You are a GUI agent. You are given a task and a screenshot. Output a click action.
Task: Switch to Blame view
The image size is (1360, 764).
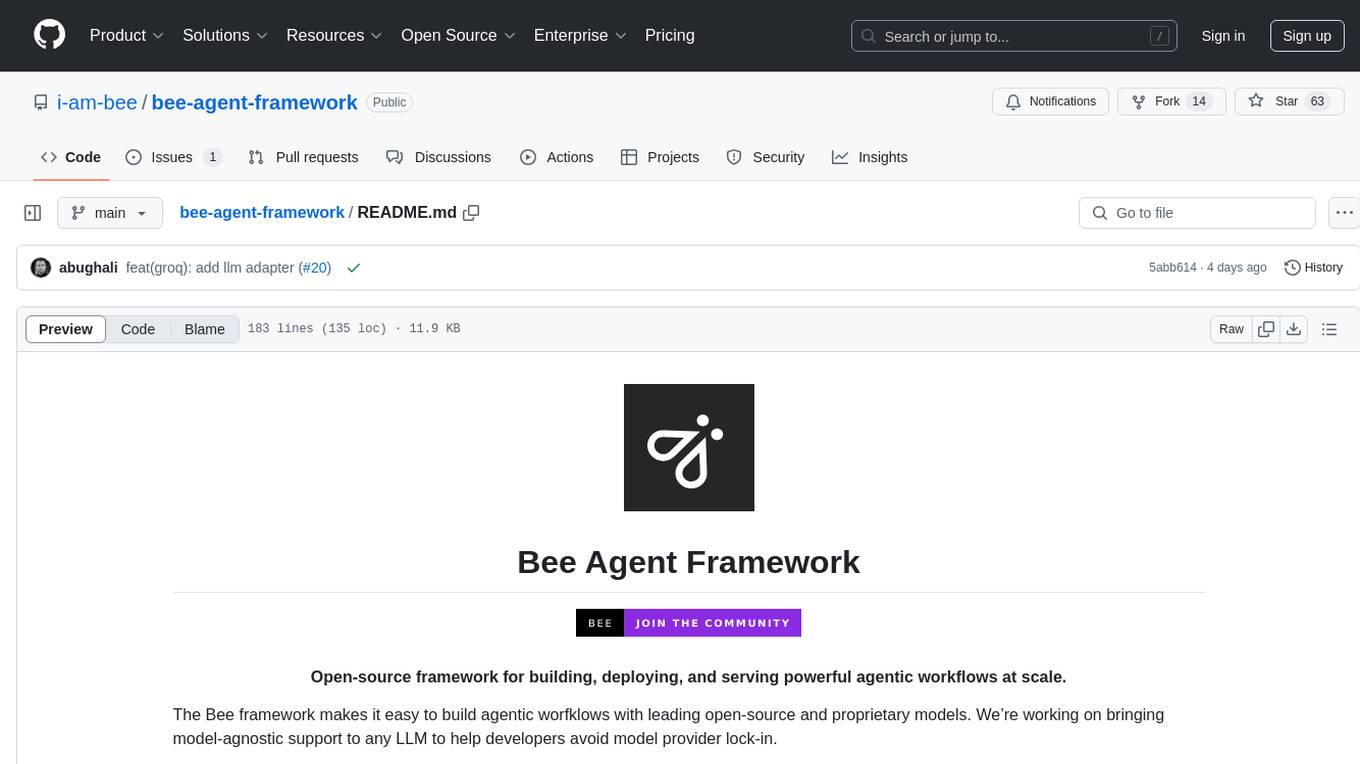click(204, 329)
